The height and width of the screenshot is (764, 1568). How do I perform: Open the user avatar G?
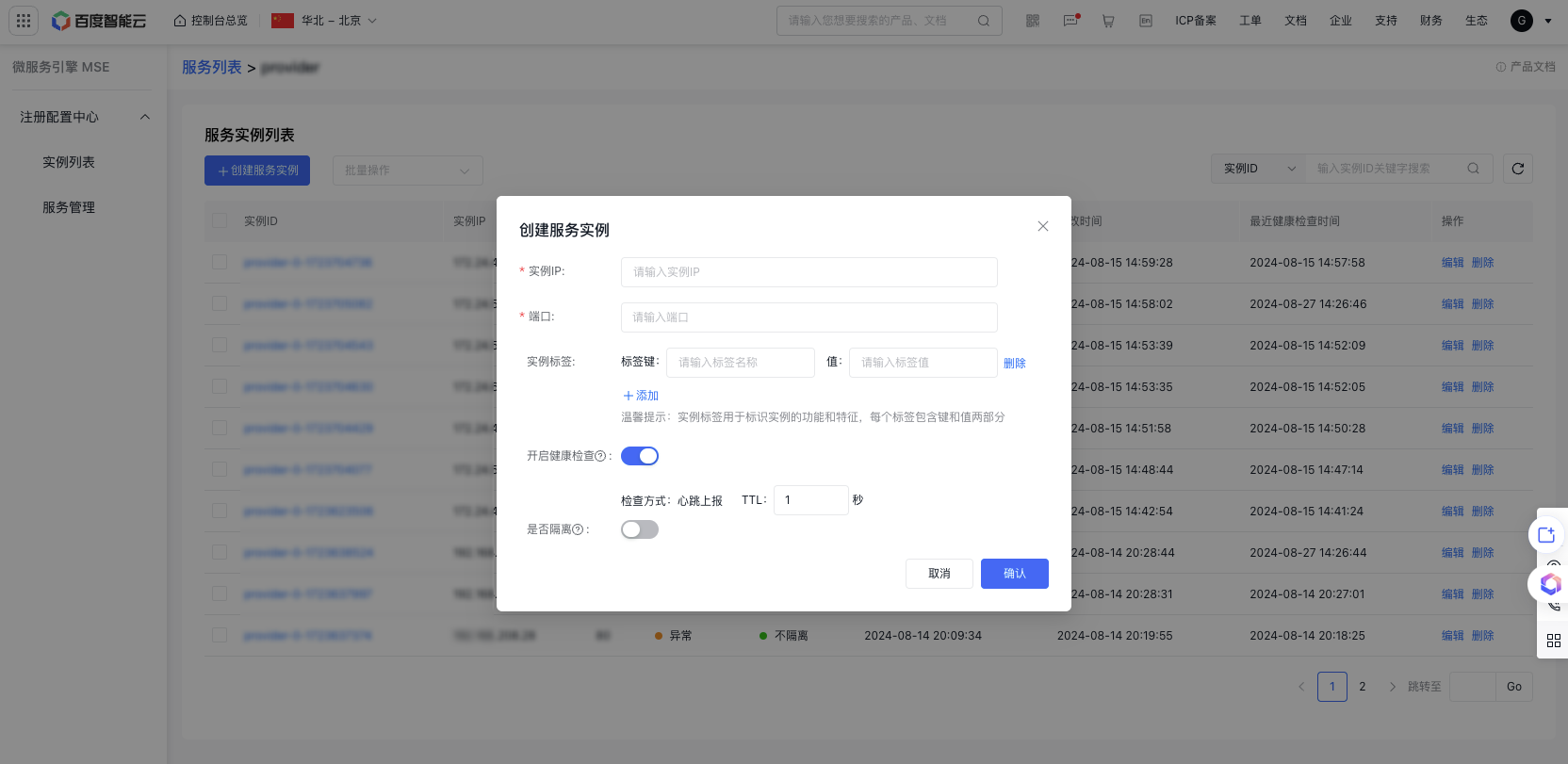(x=1522, y=21)
